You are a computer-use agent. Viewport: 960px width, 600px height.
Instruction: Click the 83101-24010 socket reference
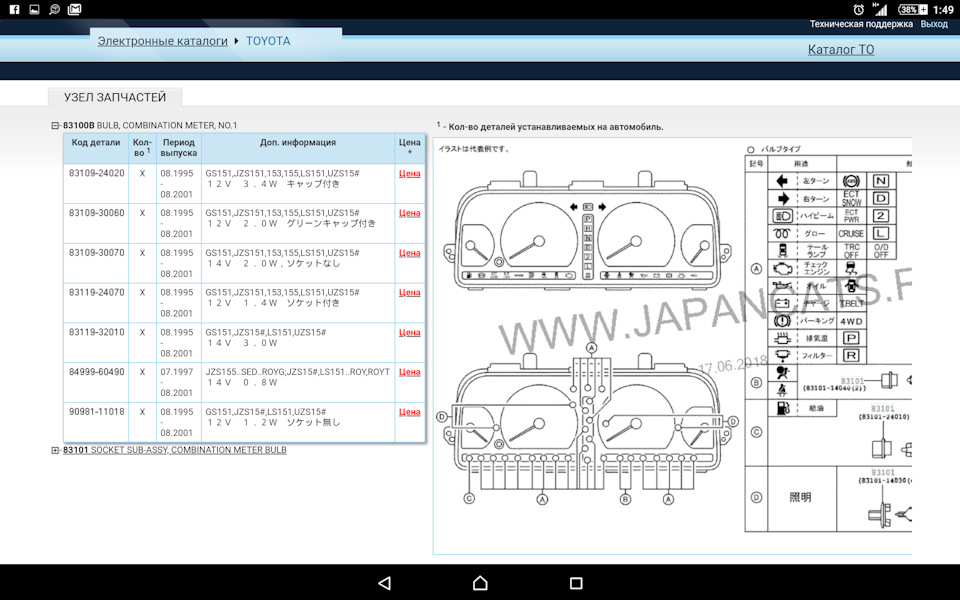click(883, 417)
